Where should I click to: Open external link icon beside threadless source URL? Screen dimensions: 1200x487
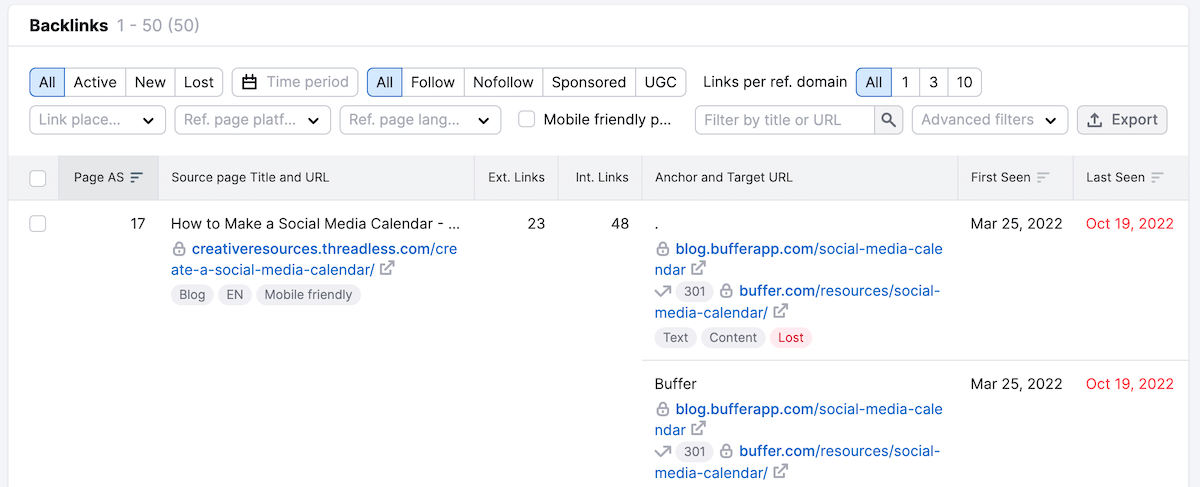(387, 269)
